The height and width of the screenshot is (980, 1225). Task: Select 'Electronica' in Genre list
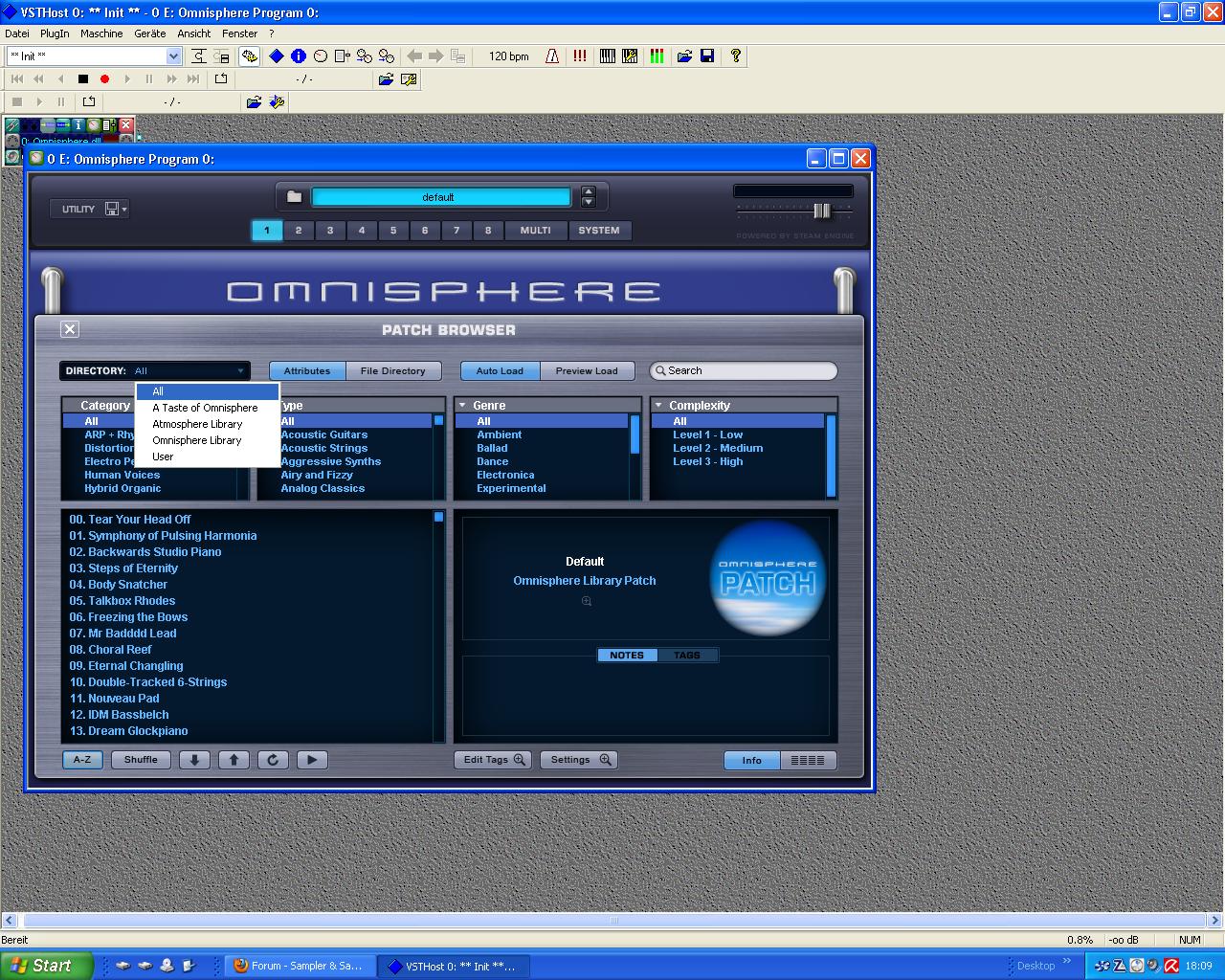505,475
